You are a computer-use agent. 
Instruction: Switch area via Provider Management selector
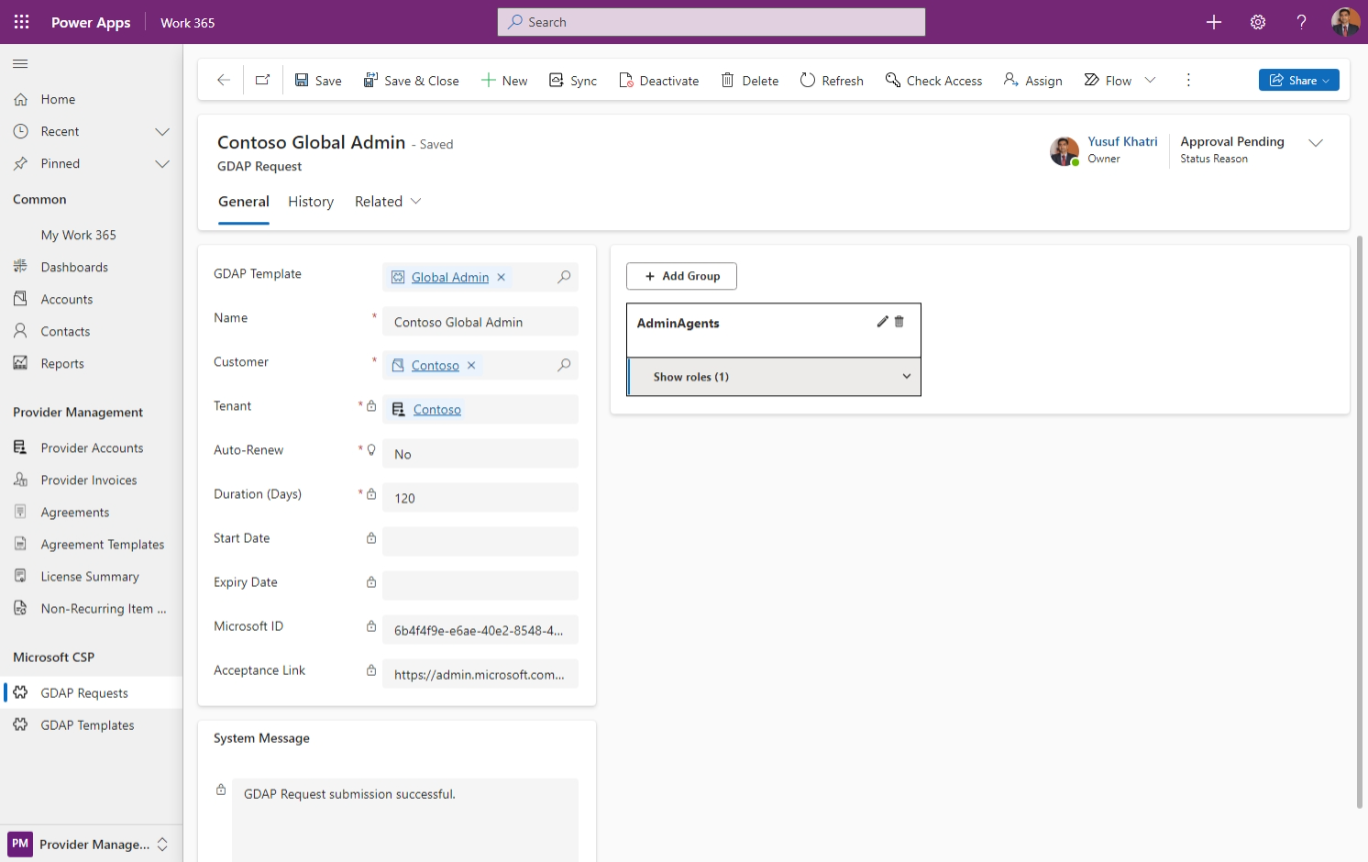pyautogui.click(x=91, y=844)
